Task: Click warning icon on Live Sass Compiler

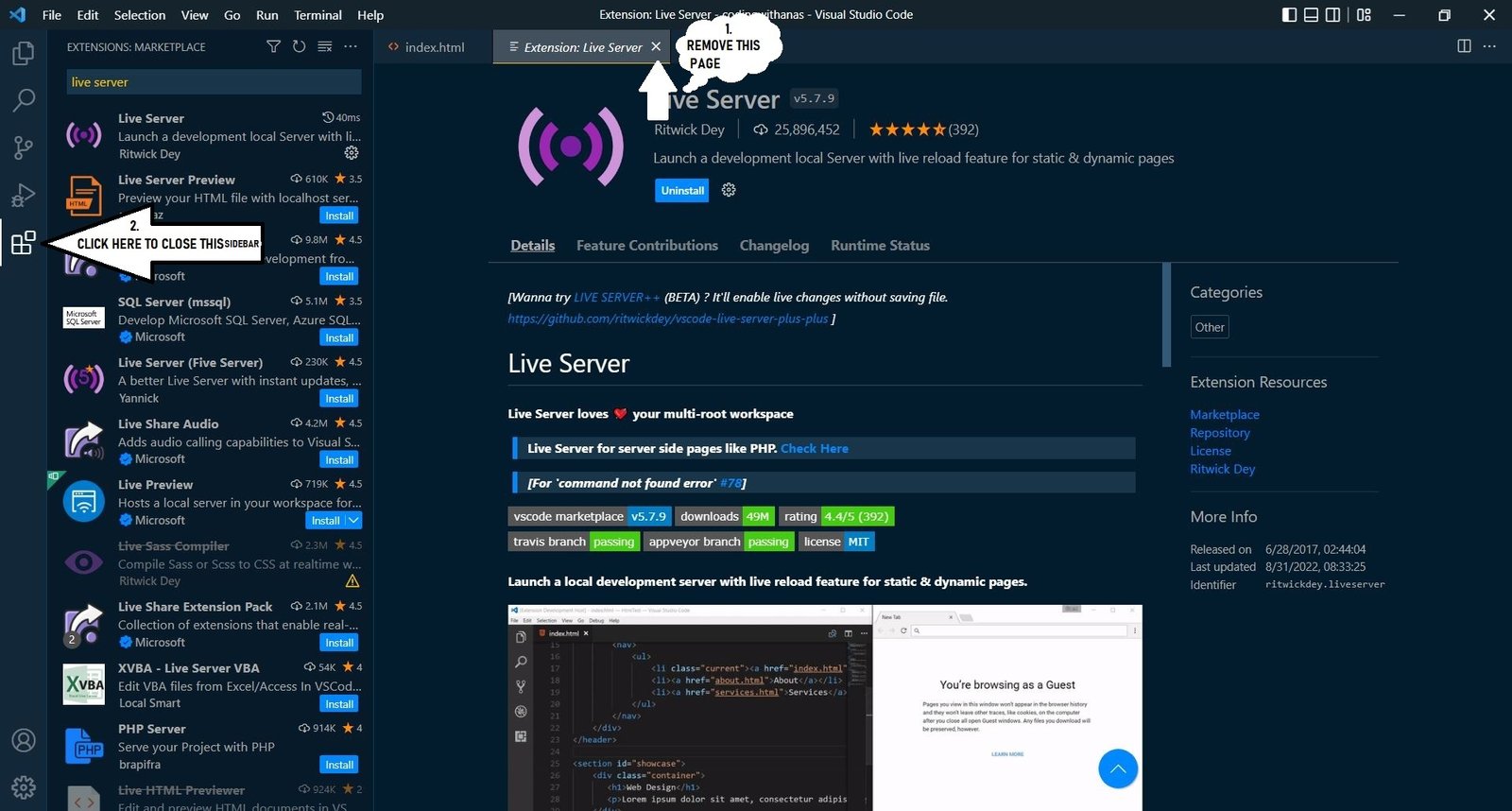Action: click(352, 581)
